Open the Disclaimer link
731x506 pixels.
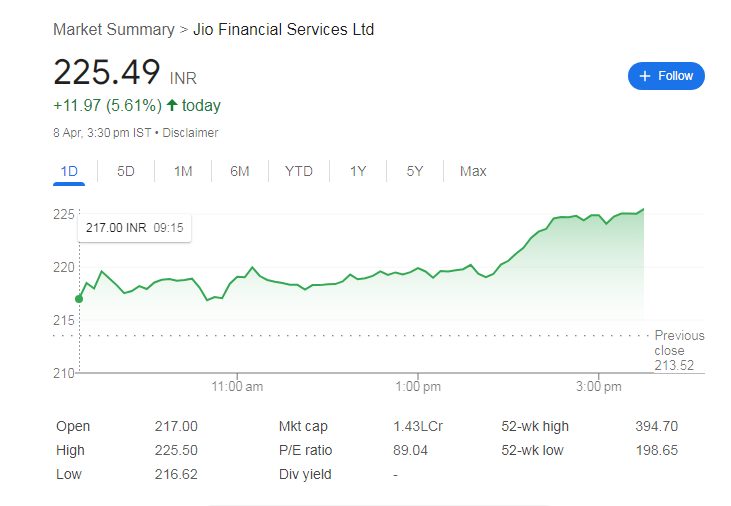click(x=190, y=132)
